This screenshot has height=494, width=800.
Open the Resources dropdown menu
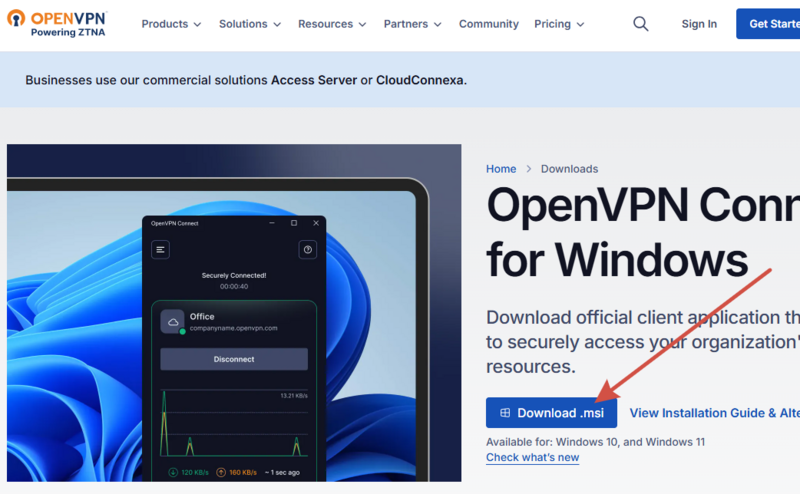pos(332,24)
